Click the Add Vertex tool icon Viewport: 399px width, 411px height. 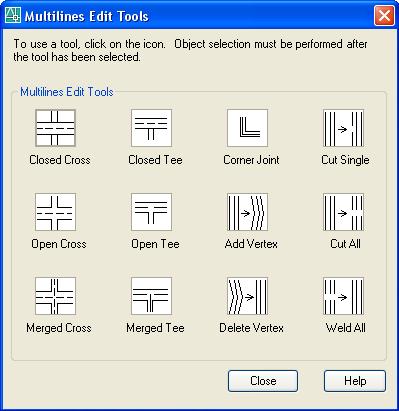[247, 212]
